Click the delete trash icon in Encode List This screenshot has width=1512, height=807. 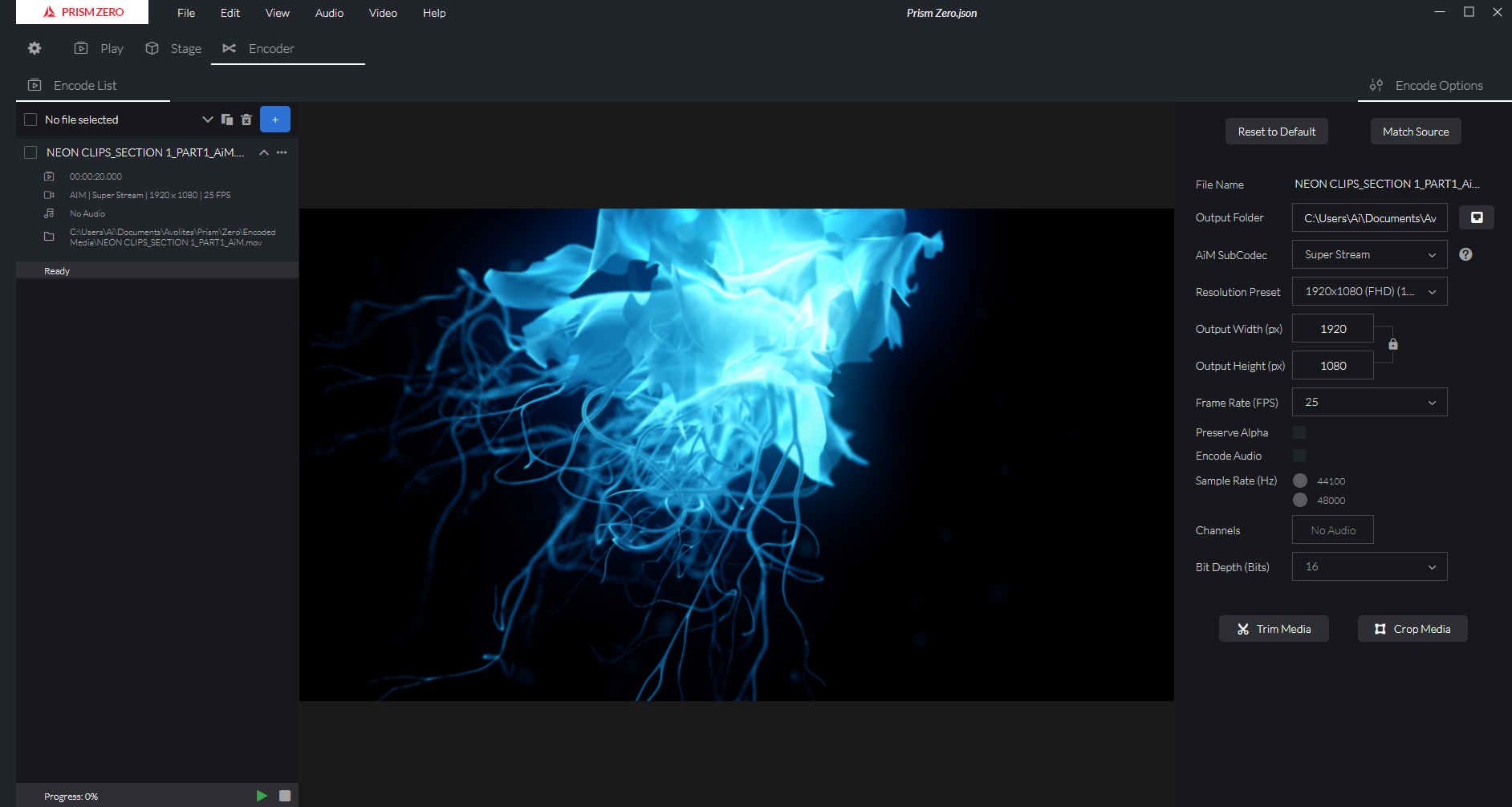246,120
